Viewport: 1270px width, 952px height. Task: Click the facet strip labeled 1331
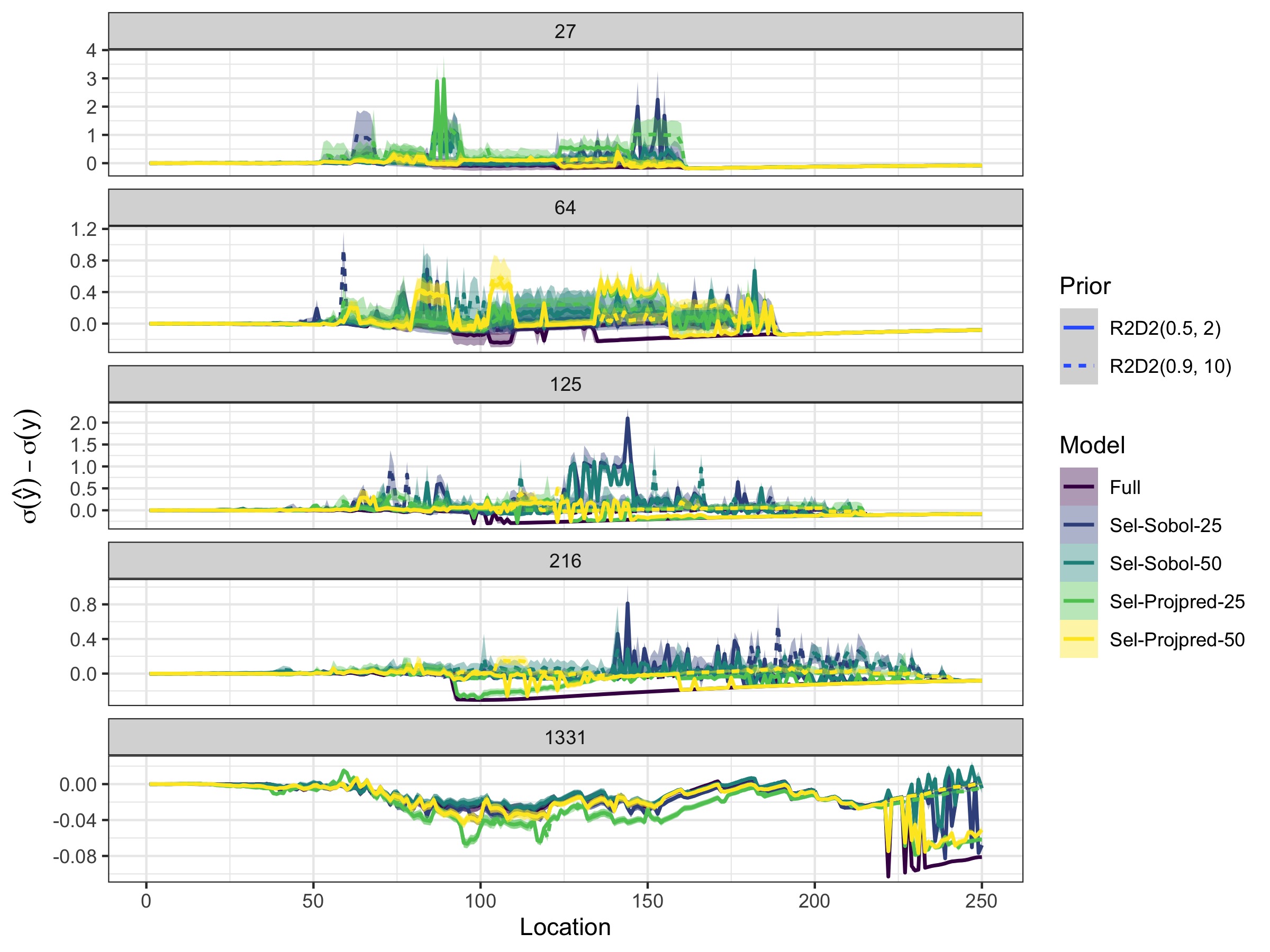[566, 737]
